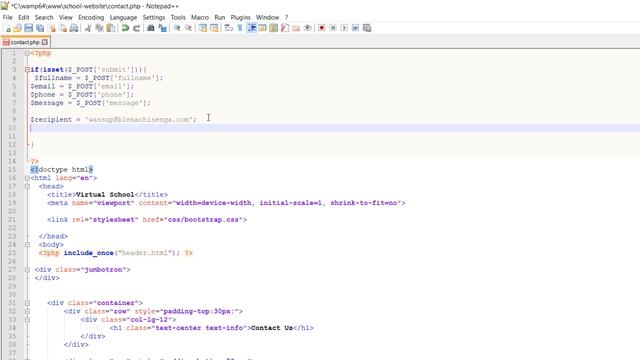Undo the last edit with the green arrow icon
The image size is (640, 360).
pyautogui.click(x=125, y=28)
